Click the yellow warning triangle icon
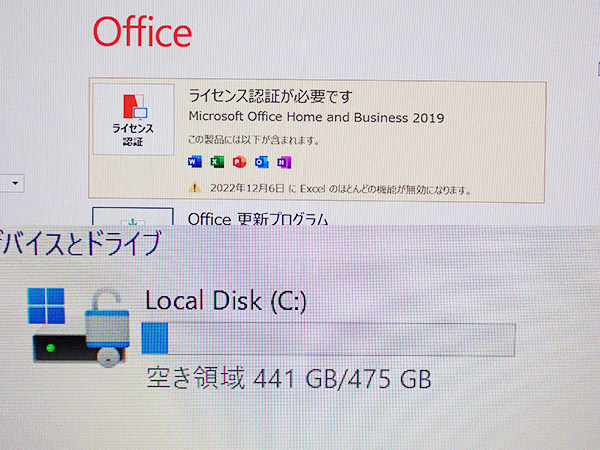Viewport: 600px width, 450px height. 195,187
